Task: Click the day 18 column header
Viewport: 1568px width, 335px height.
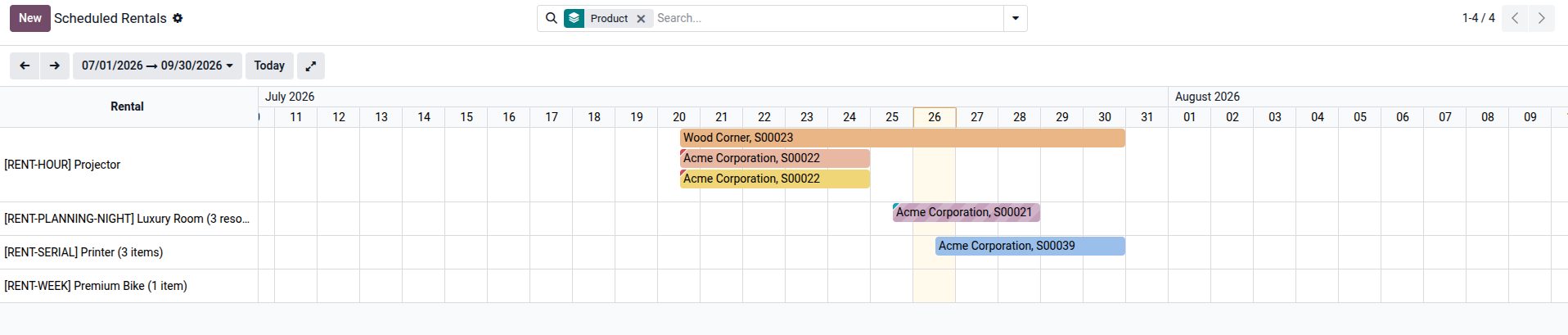Action: click(594, 117)
